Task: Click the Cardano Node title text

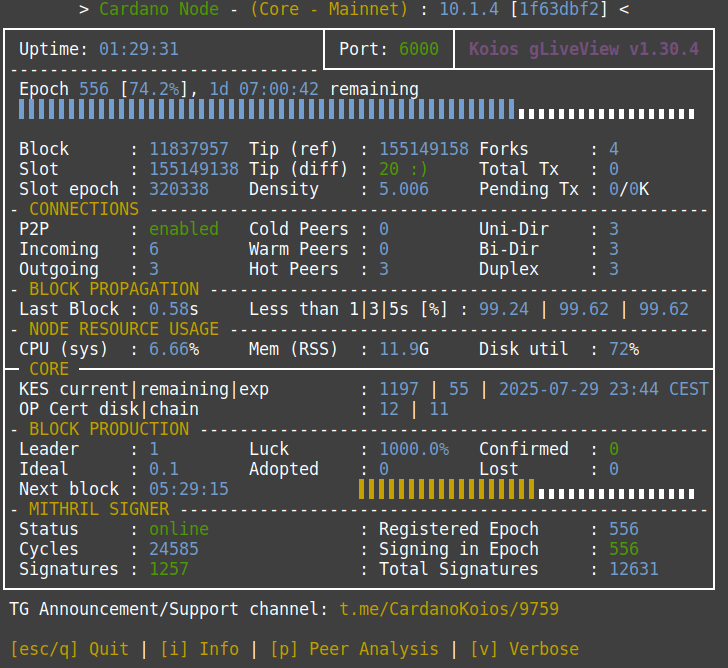Action: tap(159, 9)
